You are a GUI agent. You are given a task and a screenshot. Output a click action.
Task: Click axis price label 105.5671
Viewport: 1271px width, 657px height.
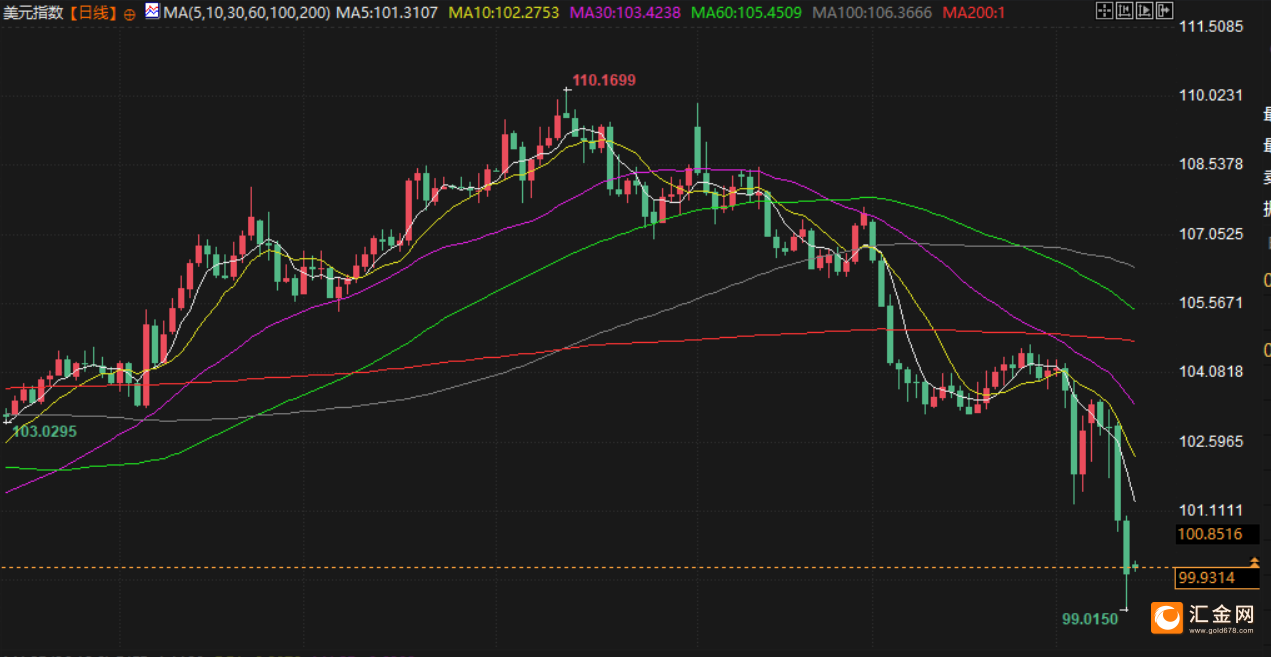pos(1210,302)
